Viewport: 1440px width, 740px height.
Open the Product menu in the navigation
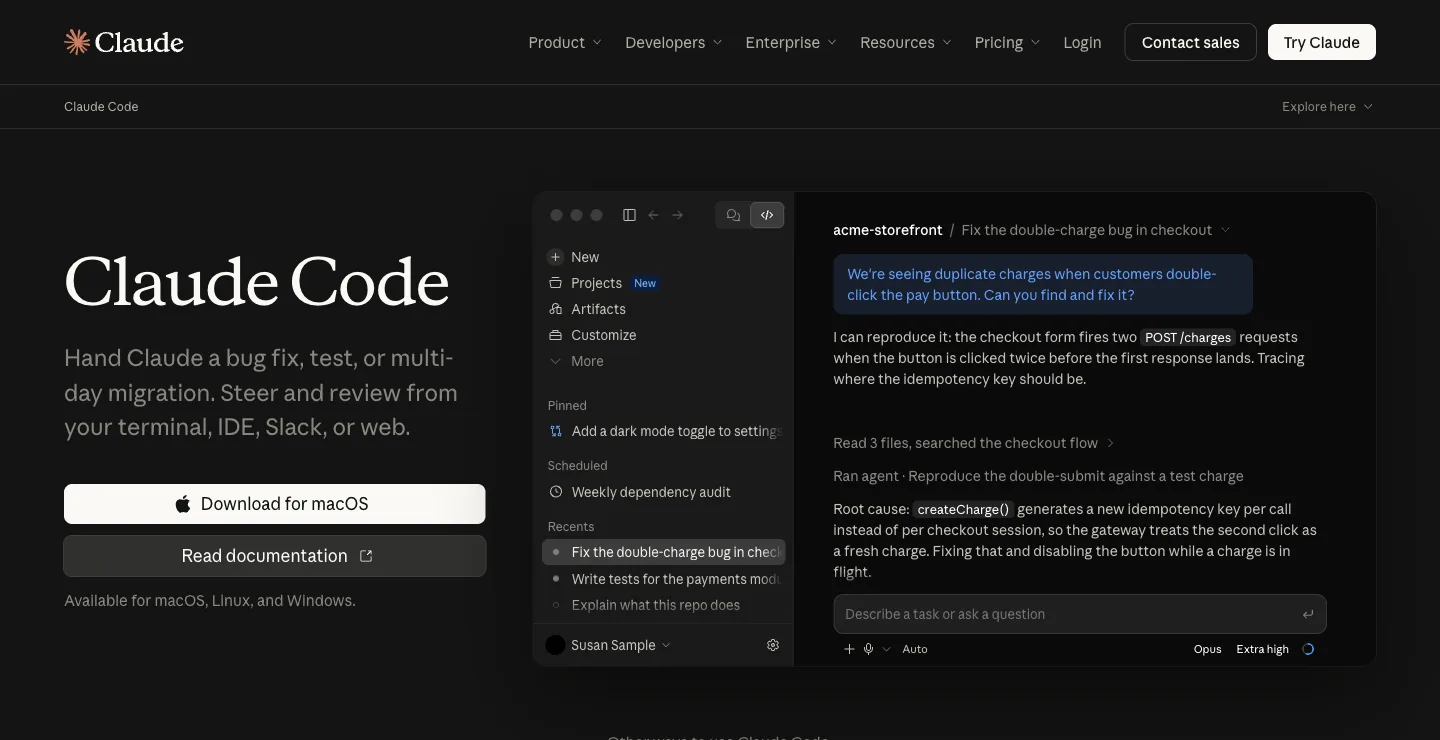[565, 42]
